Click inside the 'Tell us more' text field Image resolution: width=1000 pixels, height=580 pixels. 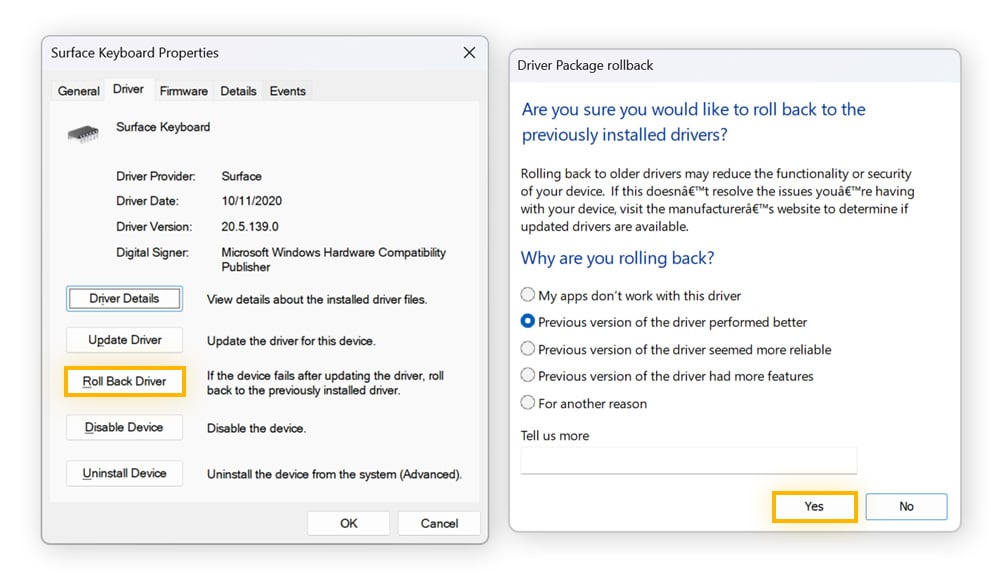[690, 460]
